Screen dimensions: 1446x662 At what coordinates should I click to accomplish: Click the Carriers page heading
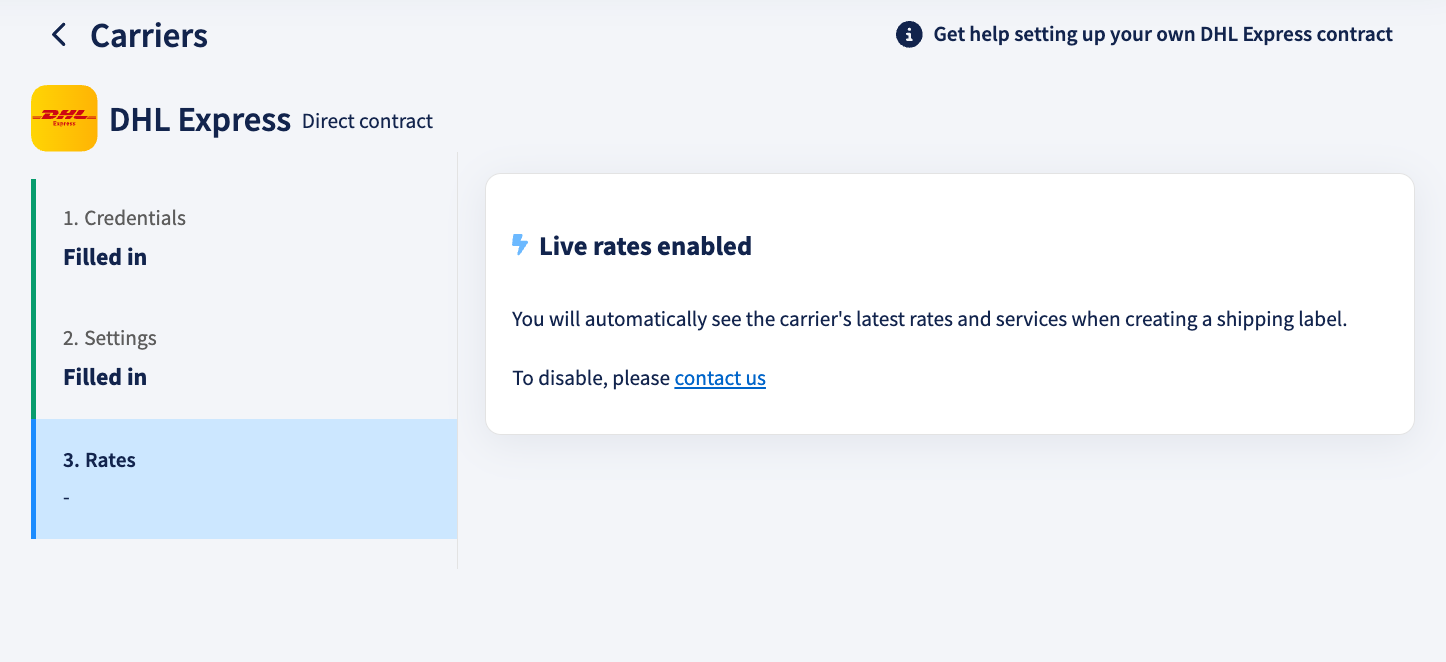149,36
